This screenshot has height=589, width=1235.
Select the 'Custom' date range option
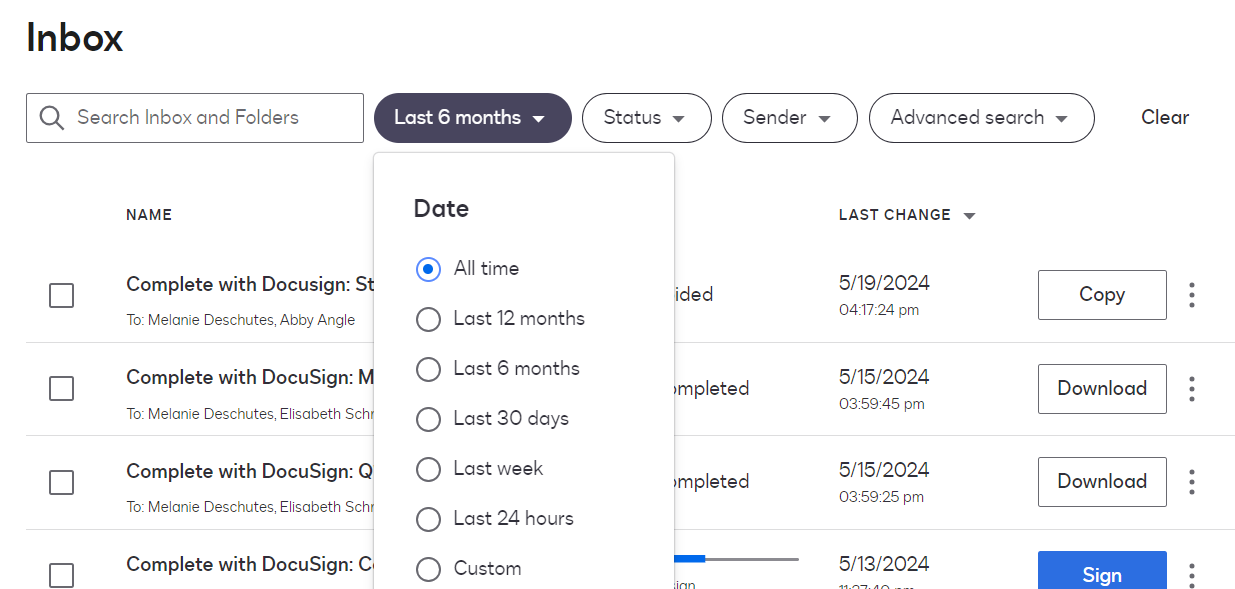coord(428,569)
